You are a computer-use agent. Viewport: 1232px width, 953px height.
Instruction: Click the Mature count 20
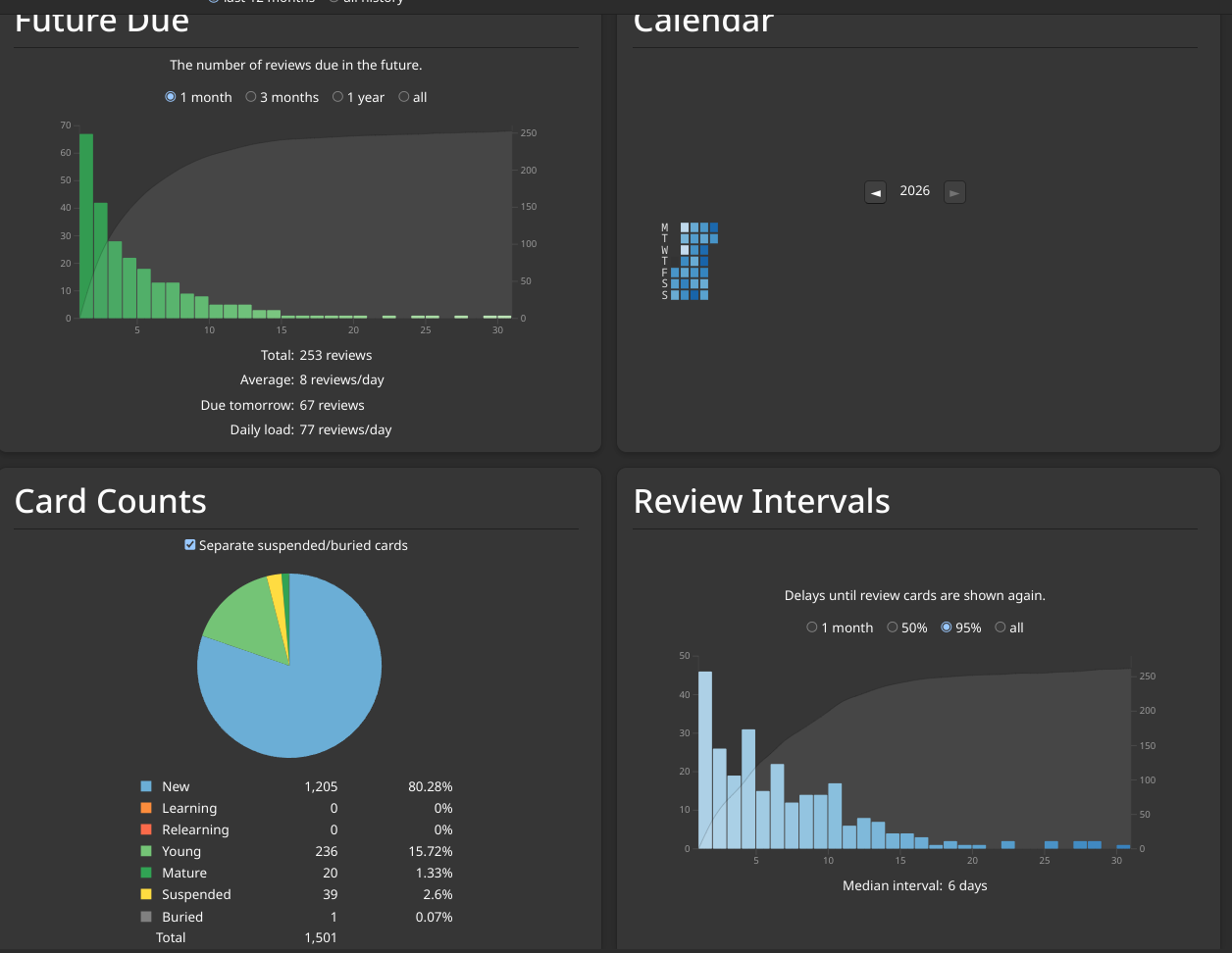click(331, 873)
